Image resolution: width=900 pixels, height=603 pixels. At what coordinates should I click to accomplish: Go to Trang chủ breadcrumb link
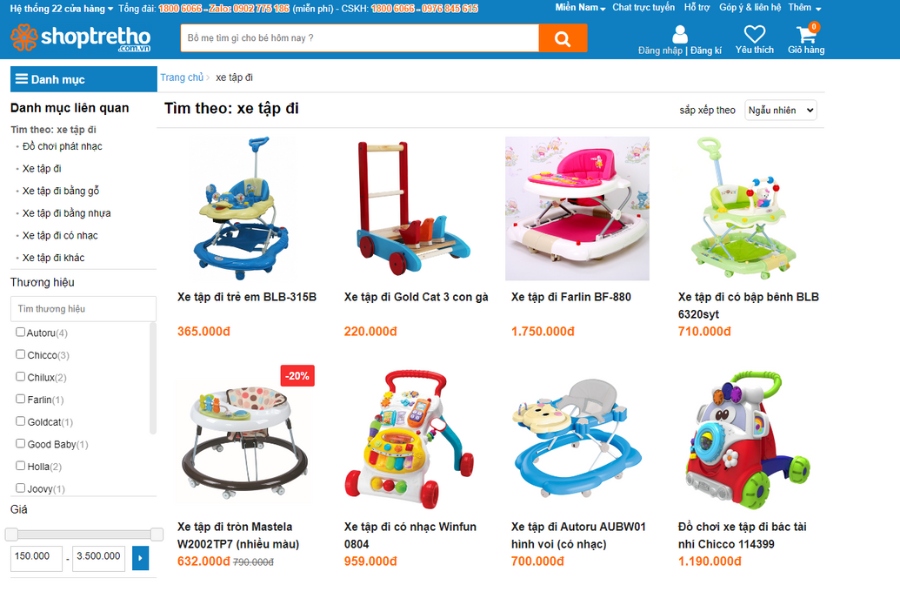181,77
